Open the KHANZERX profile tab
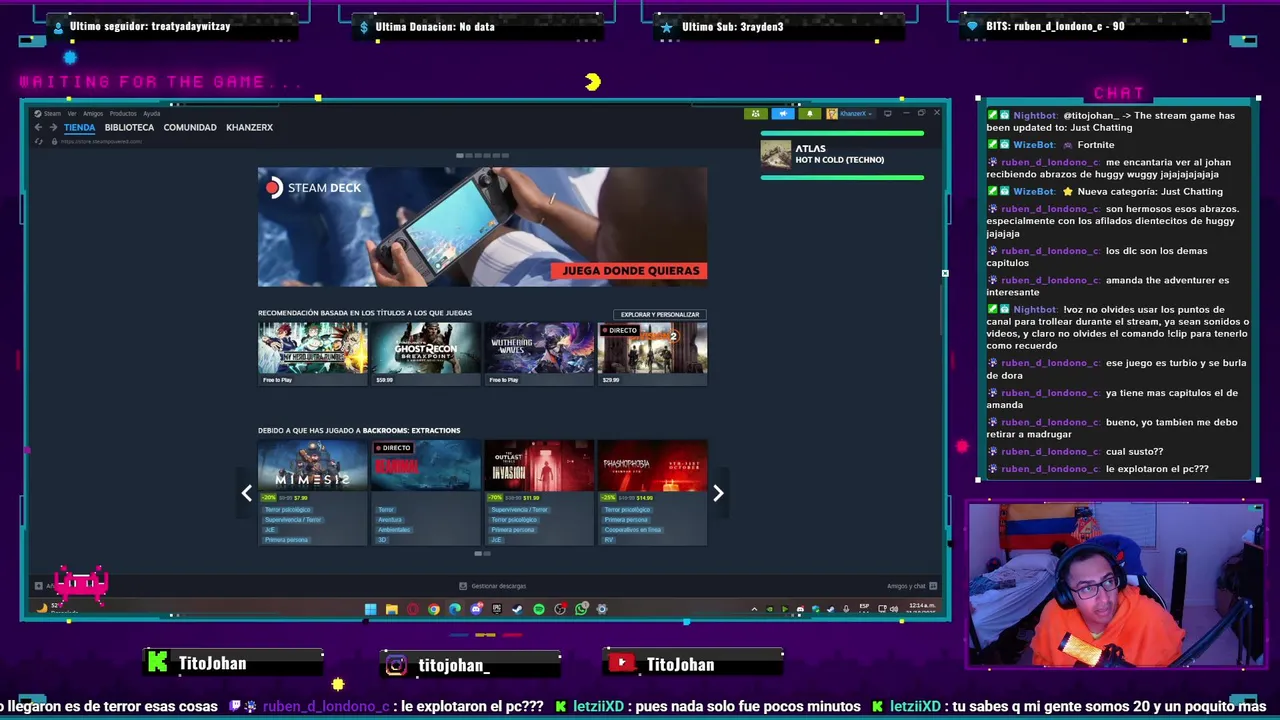Image resolution: width=1280 pixels, height=720 pixels. [249, 127]
